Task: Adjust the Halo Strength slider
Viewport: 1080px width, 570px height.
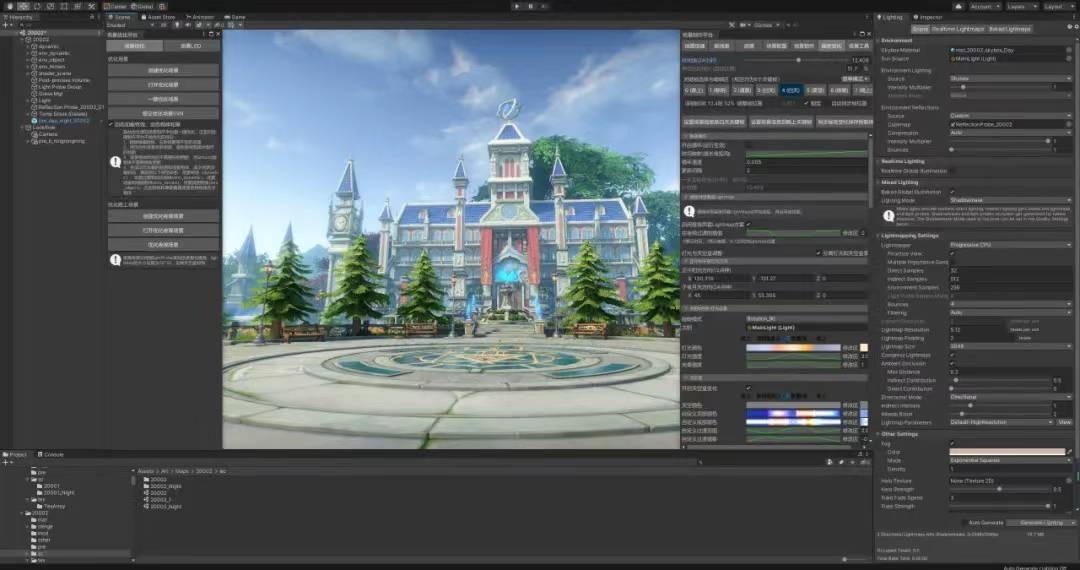Action: (999, 489)
